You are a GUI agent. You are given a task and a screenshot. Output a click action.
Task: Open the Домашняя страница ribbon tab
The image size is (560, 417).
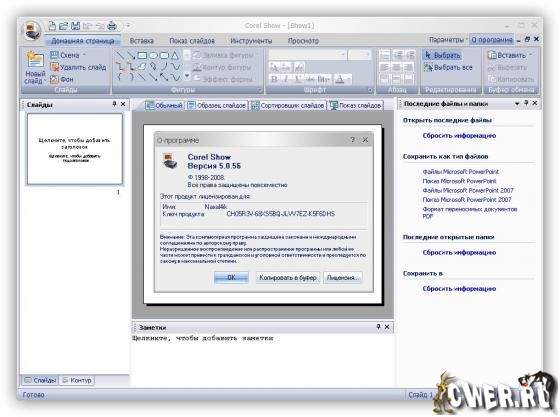point(82,41)
